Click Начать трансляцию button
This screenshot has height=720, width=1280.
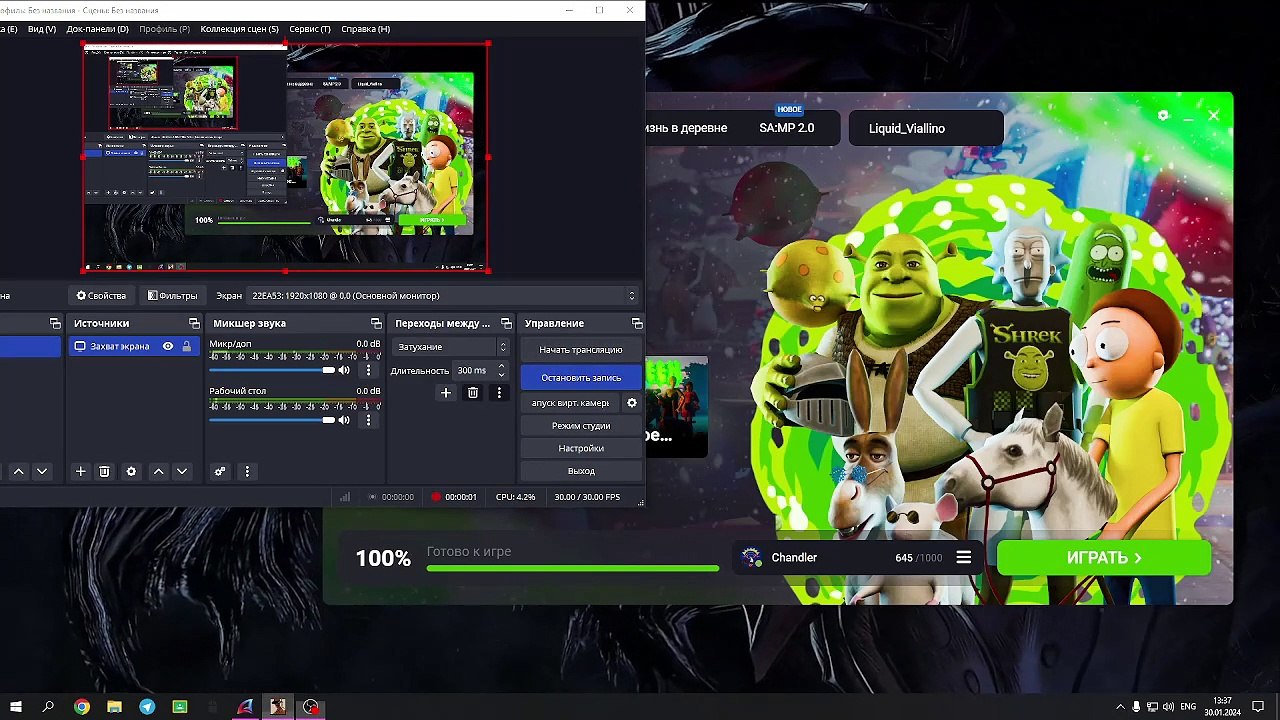coord(581,350)
